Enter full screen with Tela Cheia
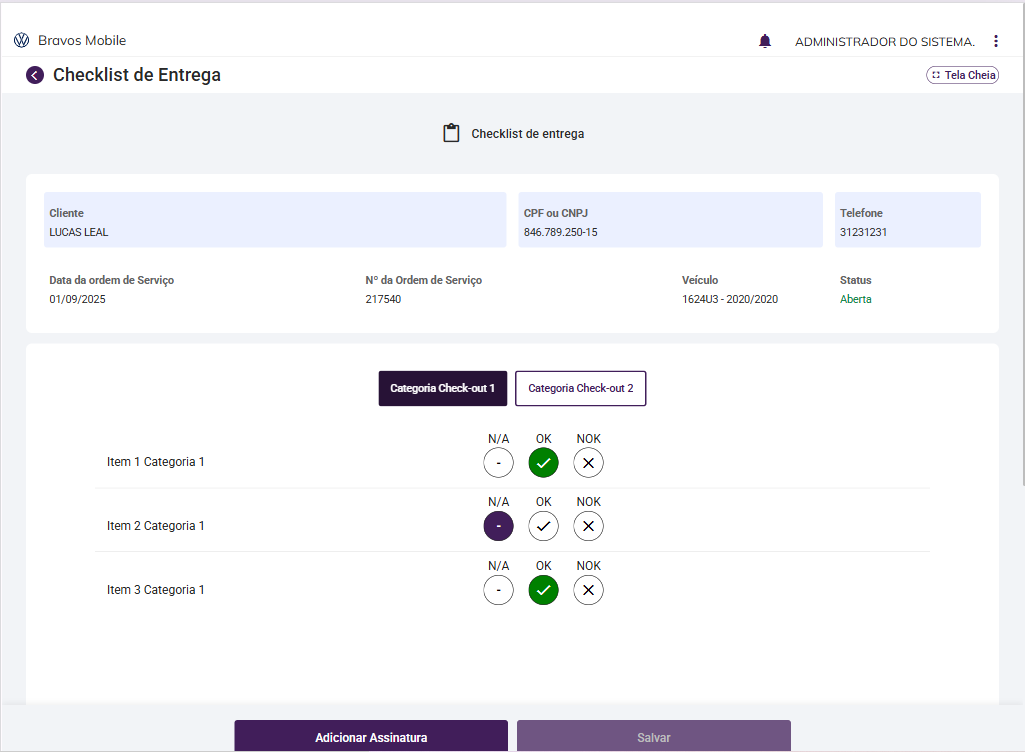This screenshot has height=752, width=1025. (x=963, y=75)
